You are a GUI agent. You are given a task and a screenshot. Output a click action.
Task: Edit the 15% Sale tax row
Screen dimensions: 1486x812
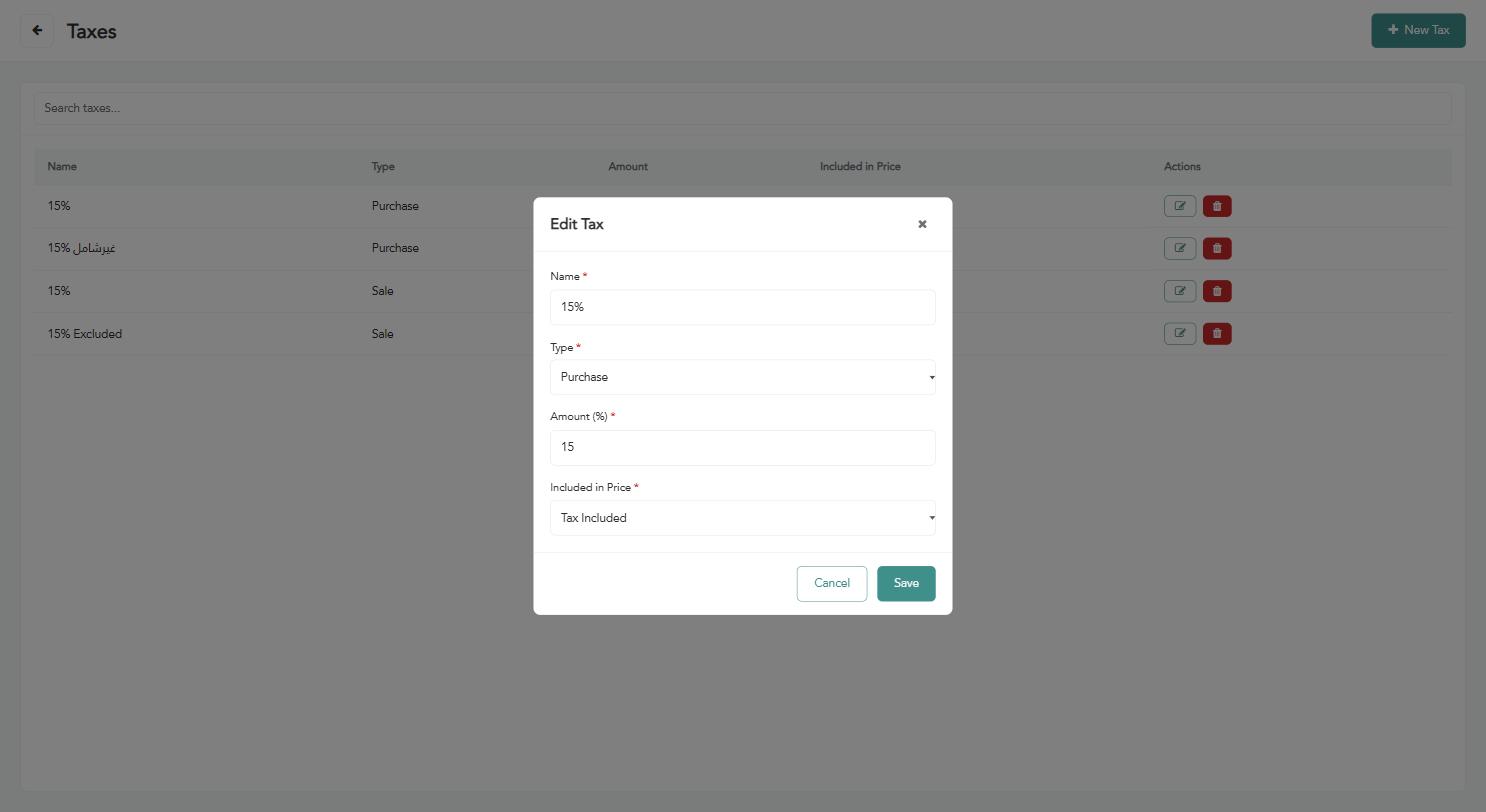click(x=1180, y=291)
